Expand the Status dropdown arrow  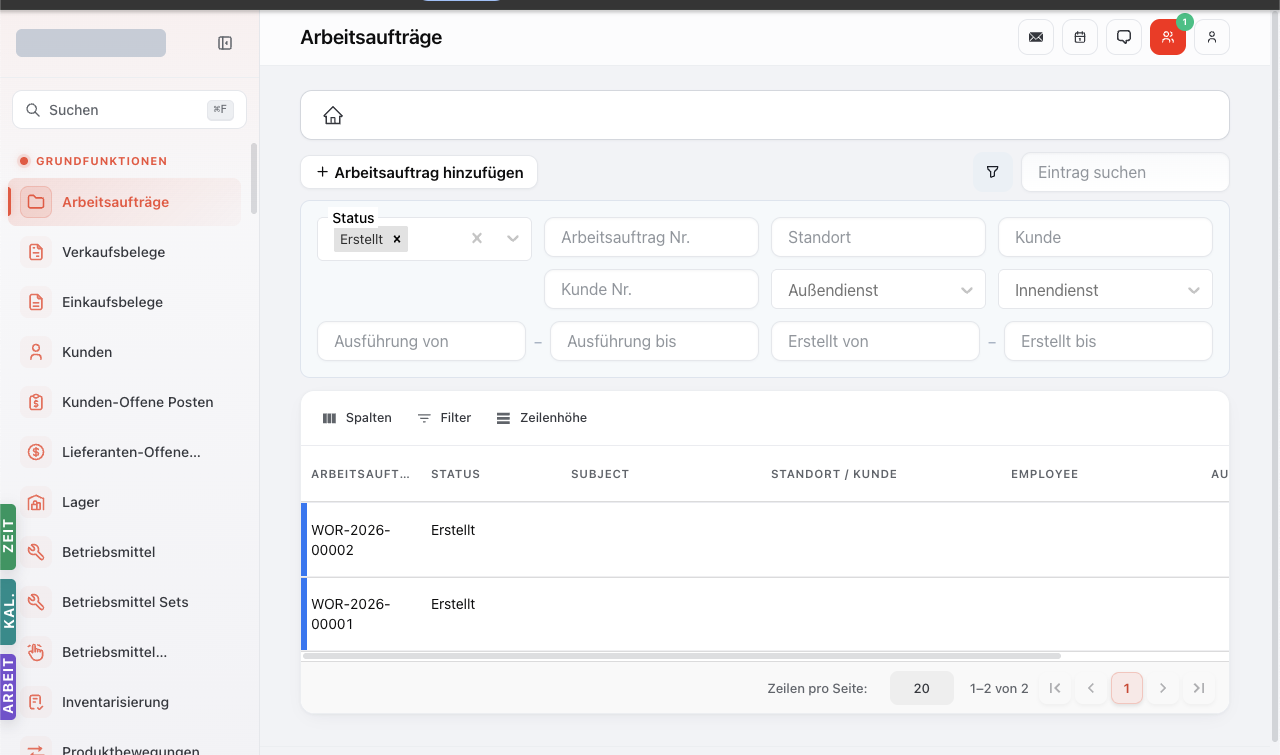tap(513, 238)
